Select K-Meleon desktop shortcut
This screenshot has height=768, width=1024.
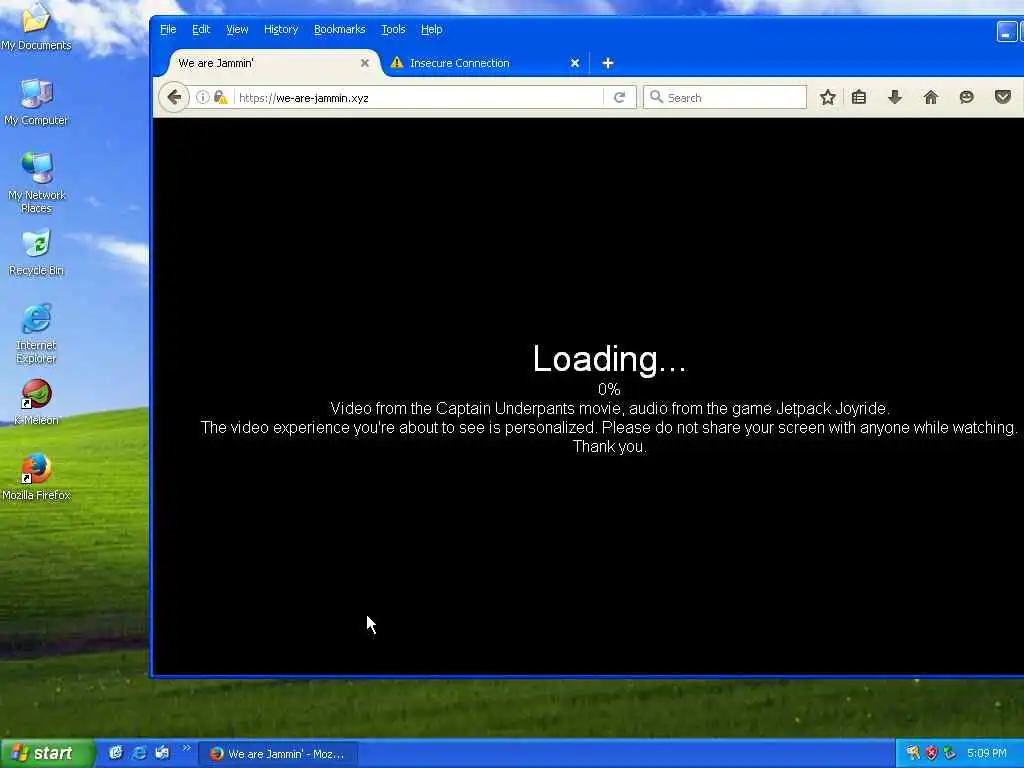coord(37,402)
